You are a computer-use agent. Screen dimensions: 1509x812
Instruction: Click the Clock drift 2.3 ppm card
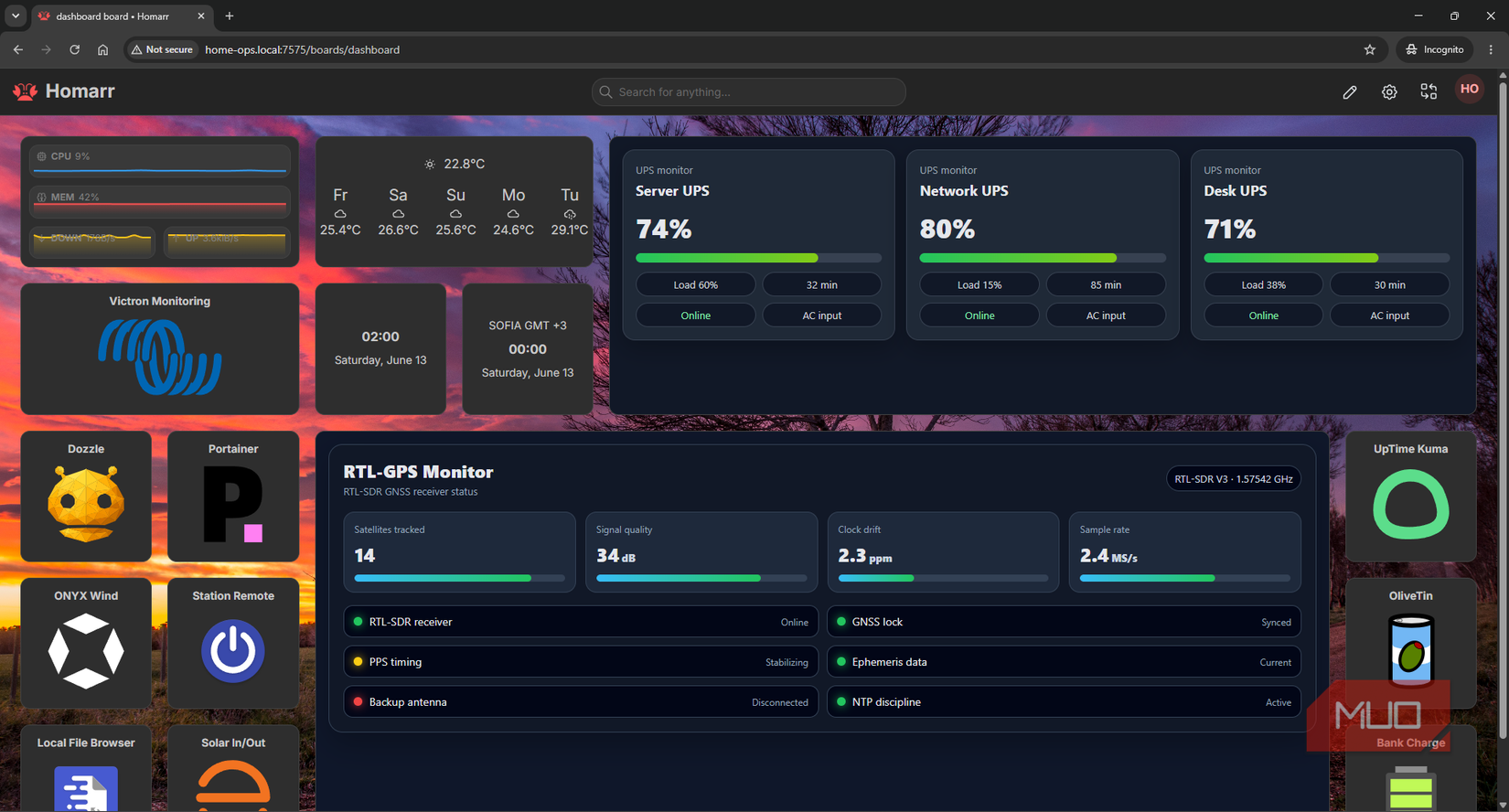pos(943,551)
